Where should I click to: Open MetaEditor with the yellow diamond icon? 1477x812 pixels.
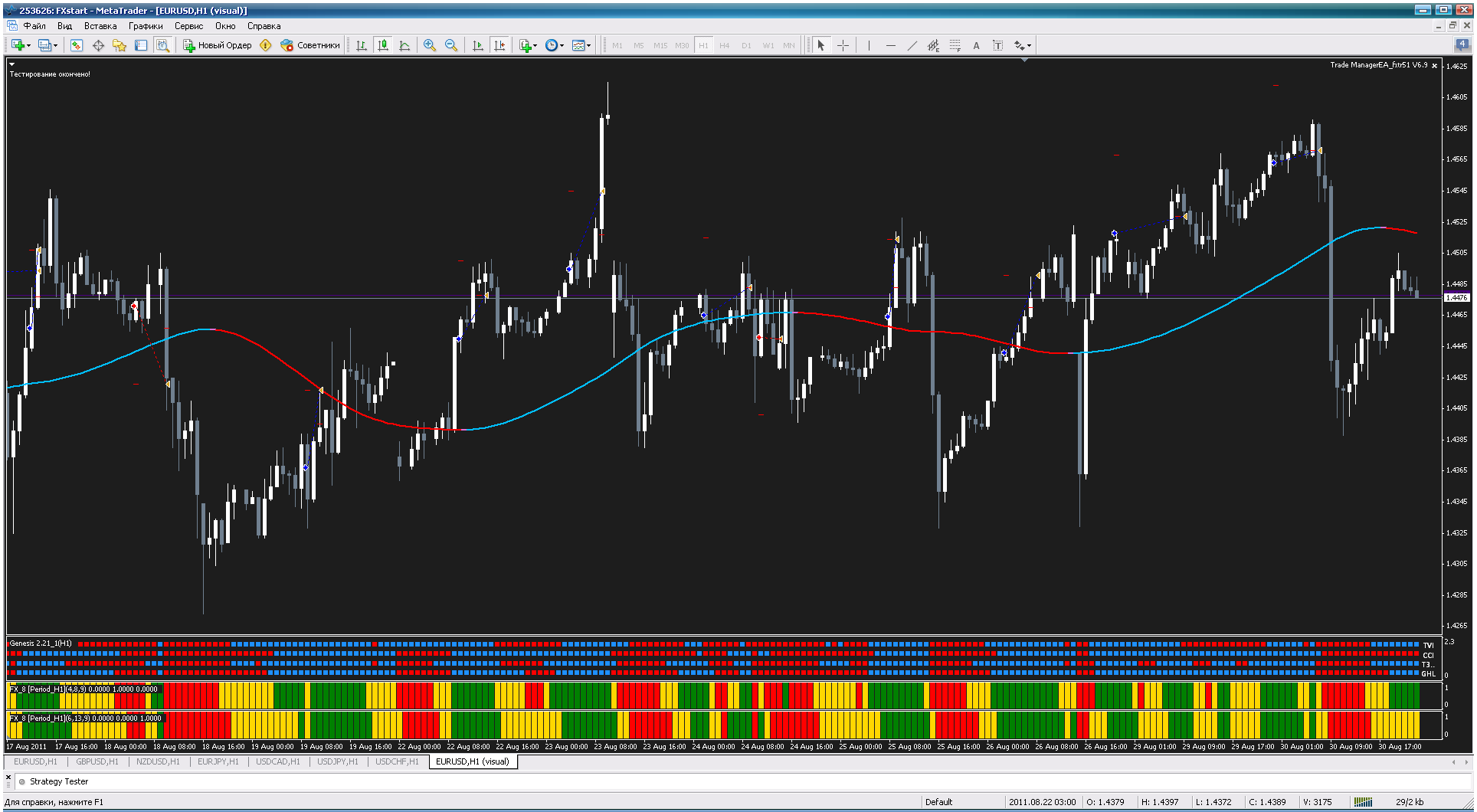pyautogui.click(x=266, y=45)
